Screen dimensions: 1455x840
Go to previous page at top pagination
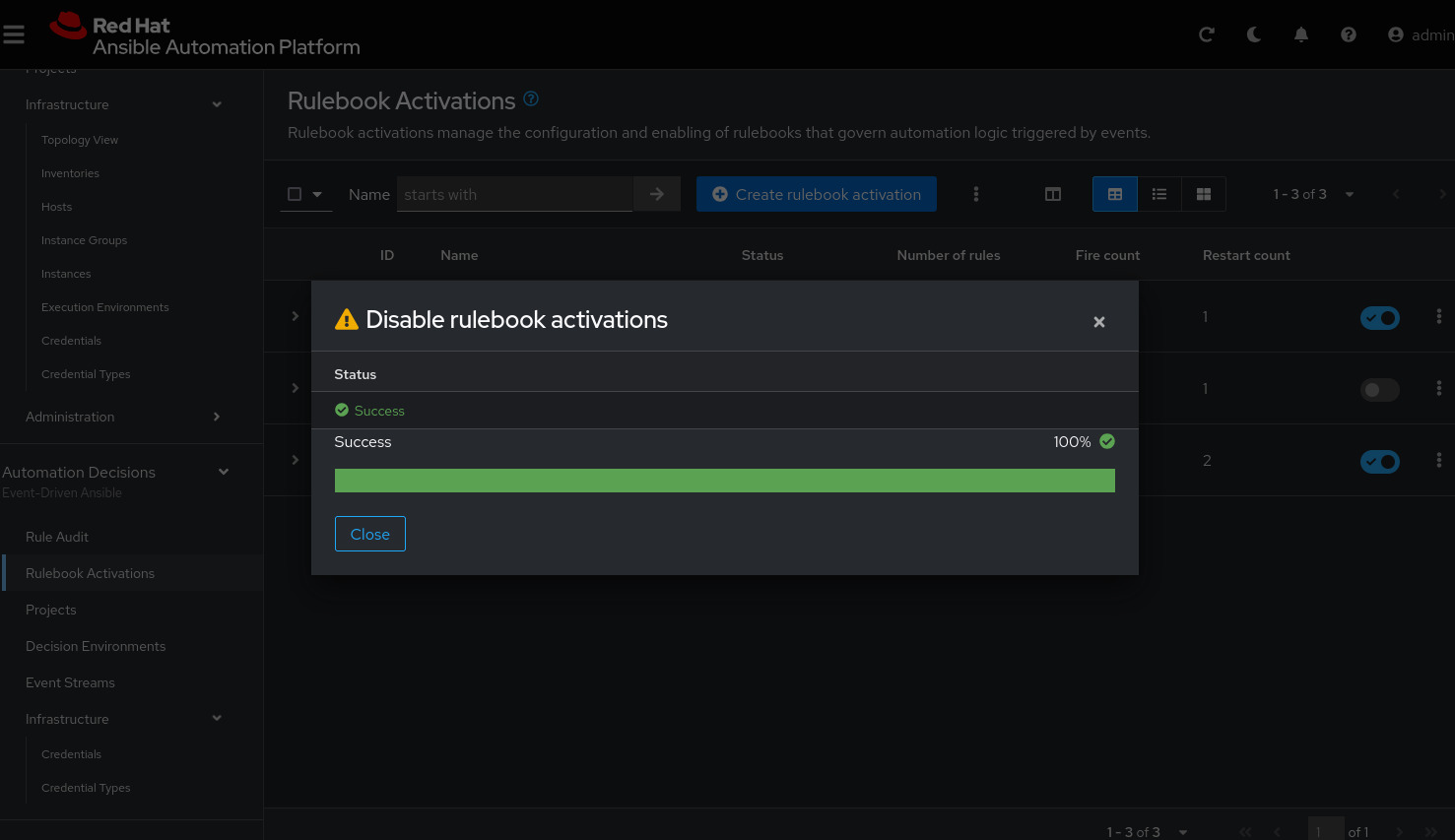click(1396, 194)
